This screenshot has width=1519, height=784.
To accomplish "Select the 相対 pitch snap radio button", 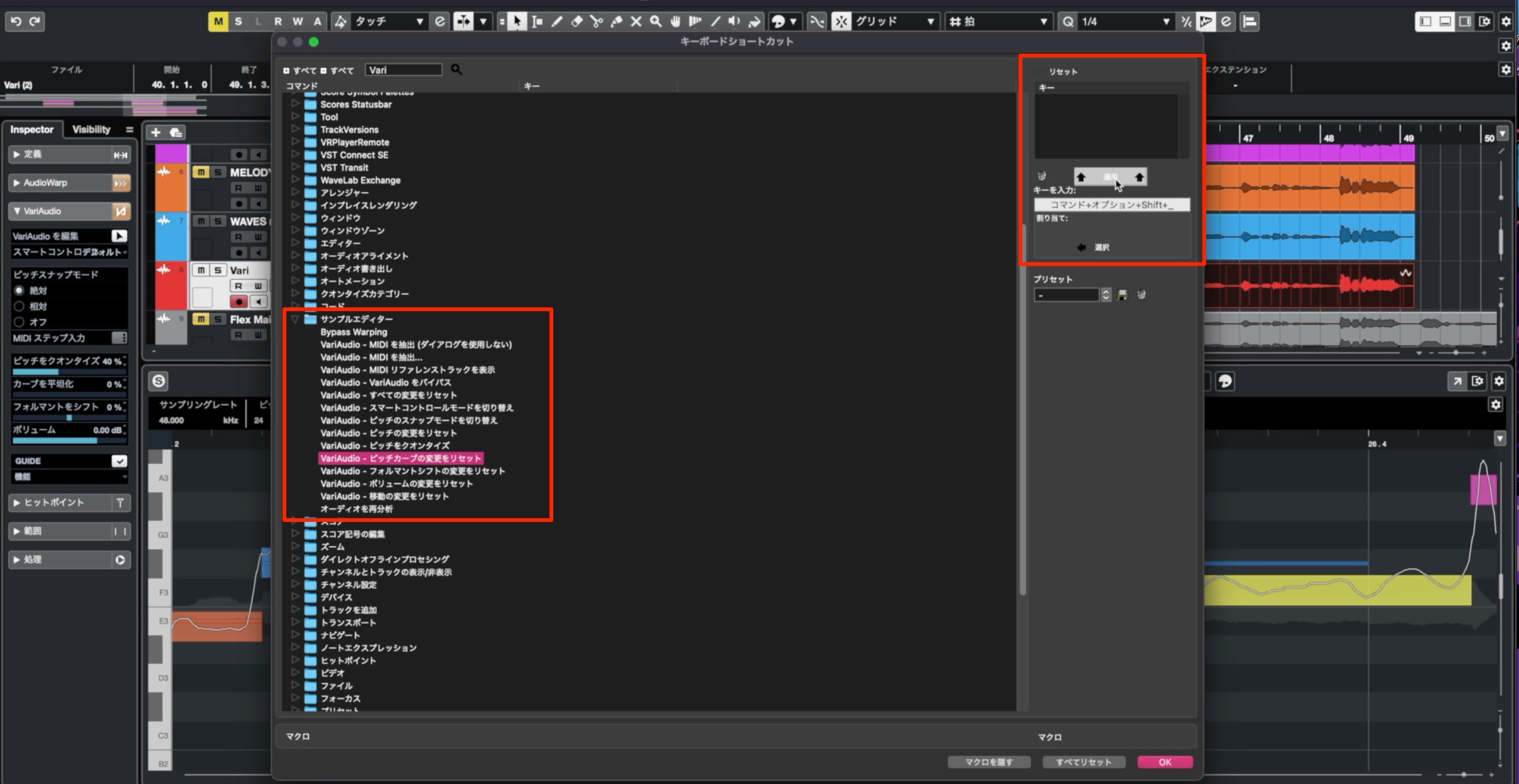I will point(19,306).
